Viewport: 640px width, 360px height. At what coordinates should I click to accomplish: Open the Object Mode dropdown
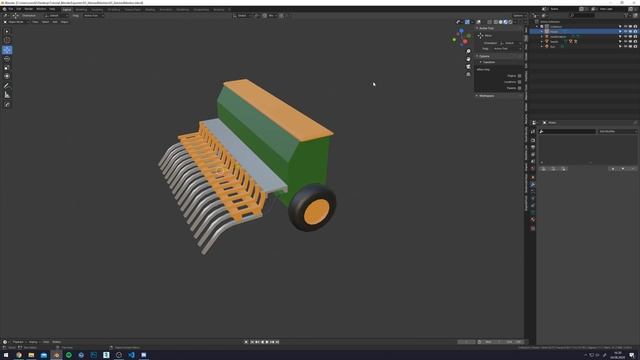tap(16, 22)
